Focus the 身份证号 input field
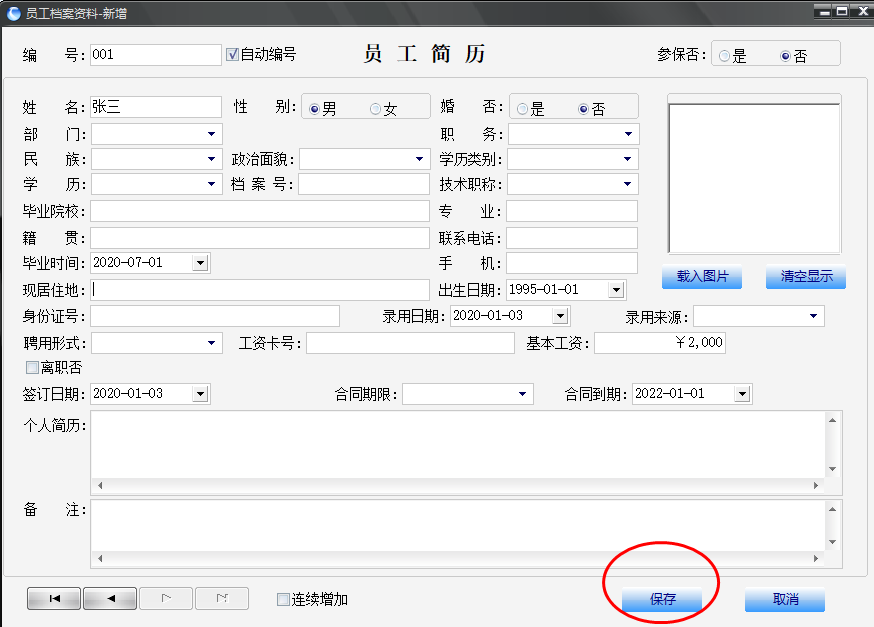The image size is (874, 627). pos(215,316)
